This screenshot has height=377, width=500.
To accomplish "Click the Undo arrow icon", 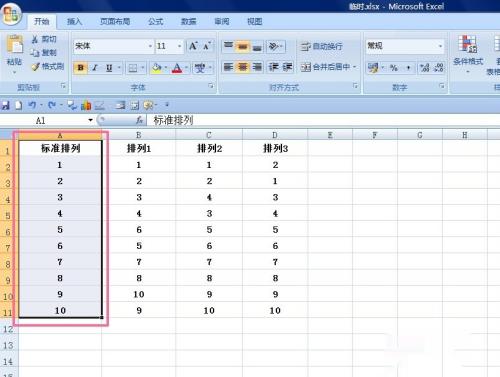I will 32,105.
